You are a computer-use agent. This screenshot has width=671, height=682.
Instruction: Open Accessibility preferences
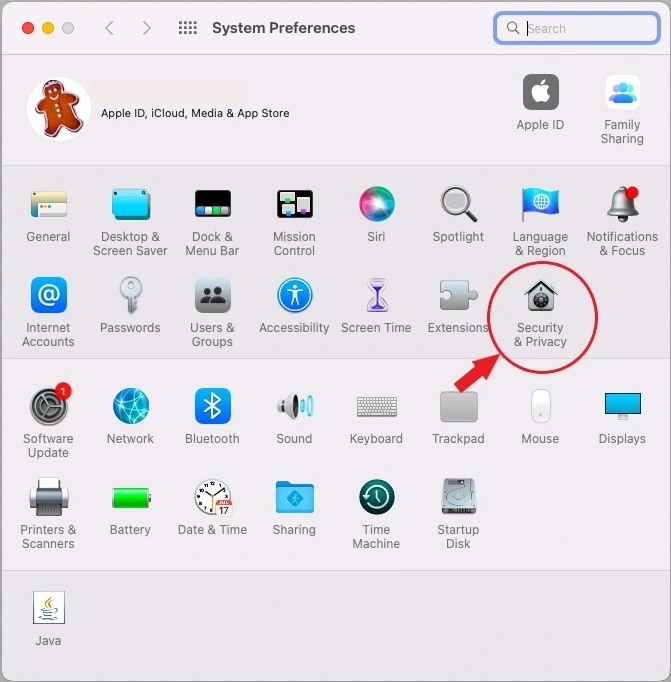(x=294, y=295)
